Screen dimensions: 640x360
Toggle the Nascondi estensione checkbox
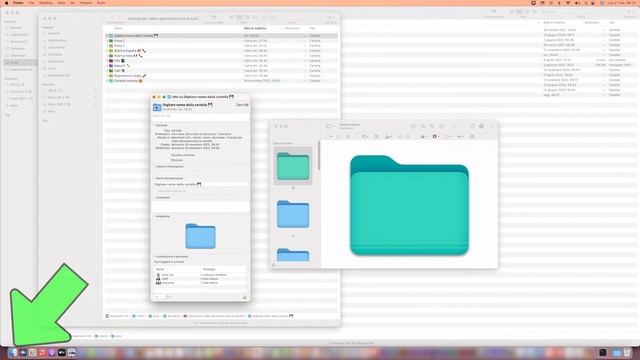click(x=156, y=191)
